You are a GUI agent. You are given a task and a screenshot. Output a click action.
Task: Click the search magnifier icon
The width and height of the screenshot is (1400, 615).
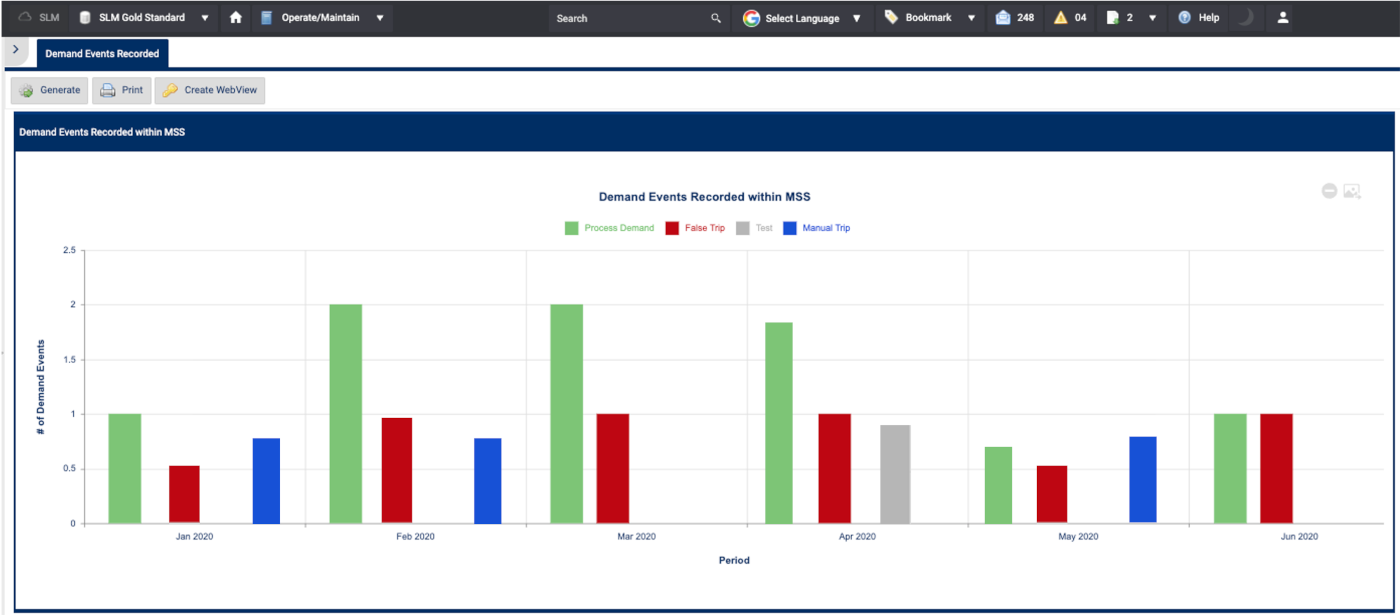click(x=715, y=18)
